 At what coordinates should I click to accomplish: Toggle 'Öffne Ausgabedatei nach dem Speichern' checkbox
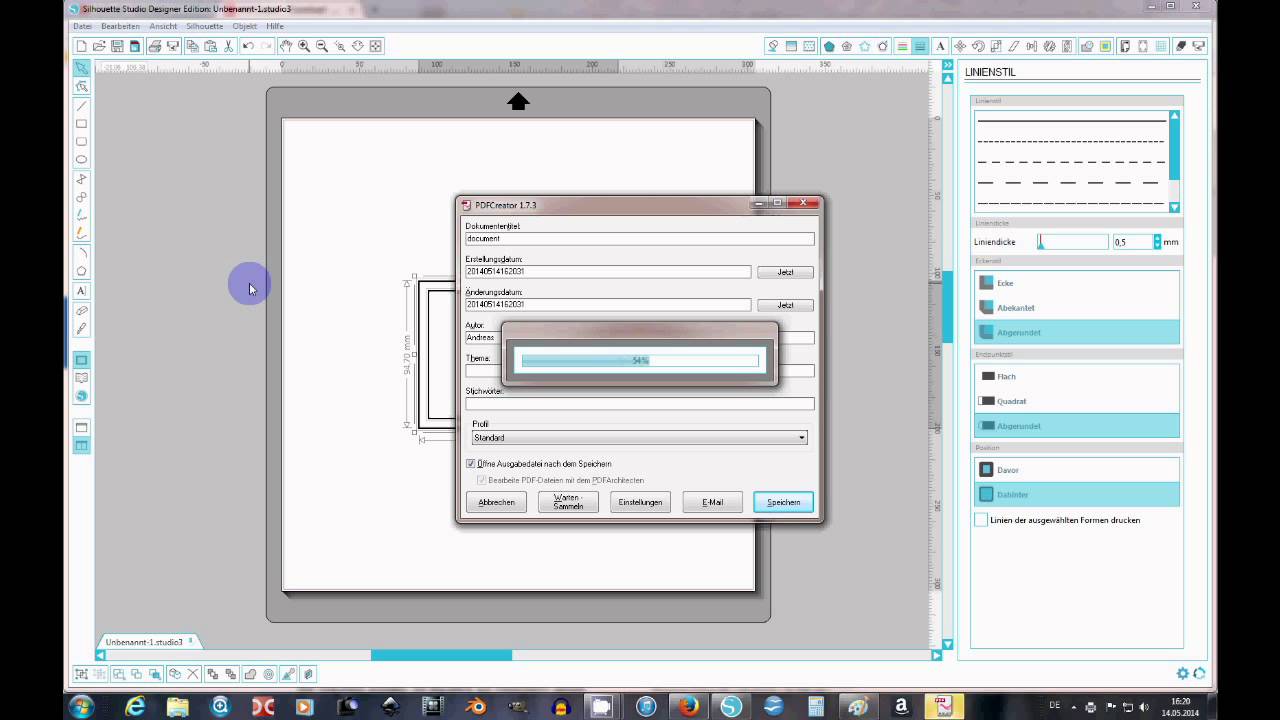click(471, 464)
